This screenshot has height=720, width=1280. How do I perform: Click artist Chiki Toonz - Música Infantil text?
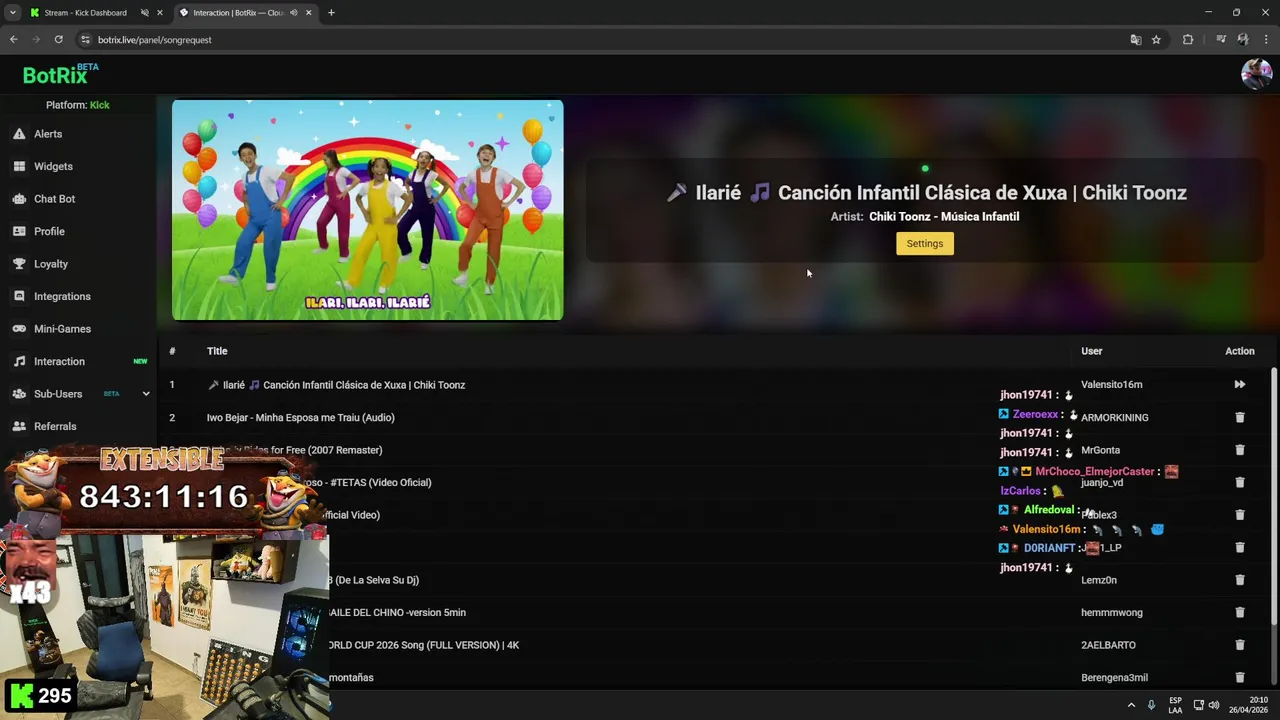pyautogui.click(x=944, y=217)
